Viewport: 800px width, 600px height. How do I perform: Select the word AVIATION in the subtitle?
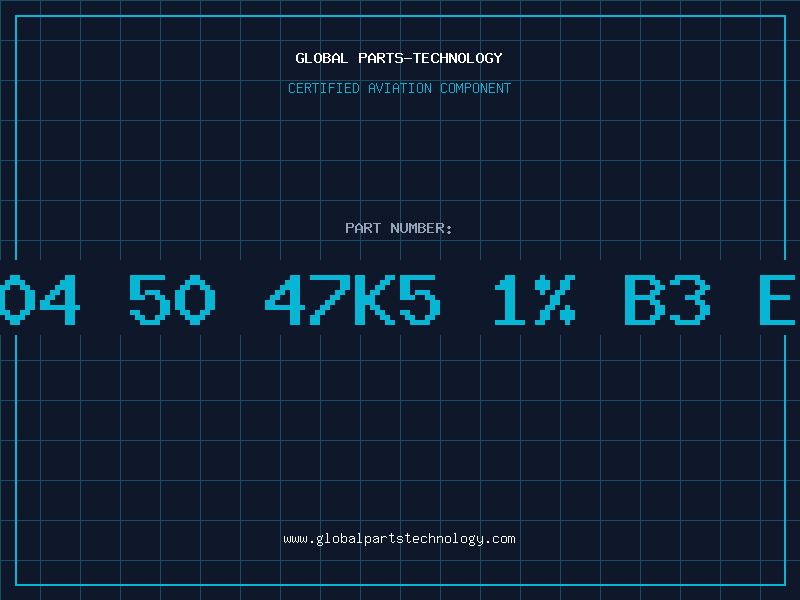[x=399, y=88]
